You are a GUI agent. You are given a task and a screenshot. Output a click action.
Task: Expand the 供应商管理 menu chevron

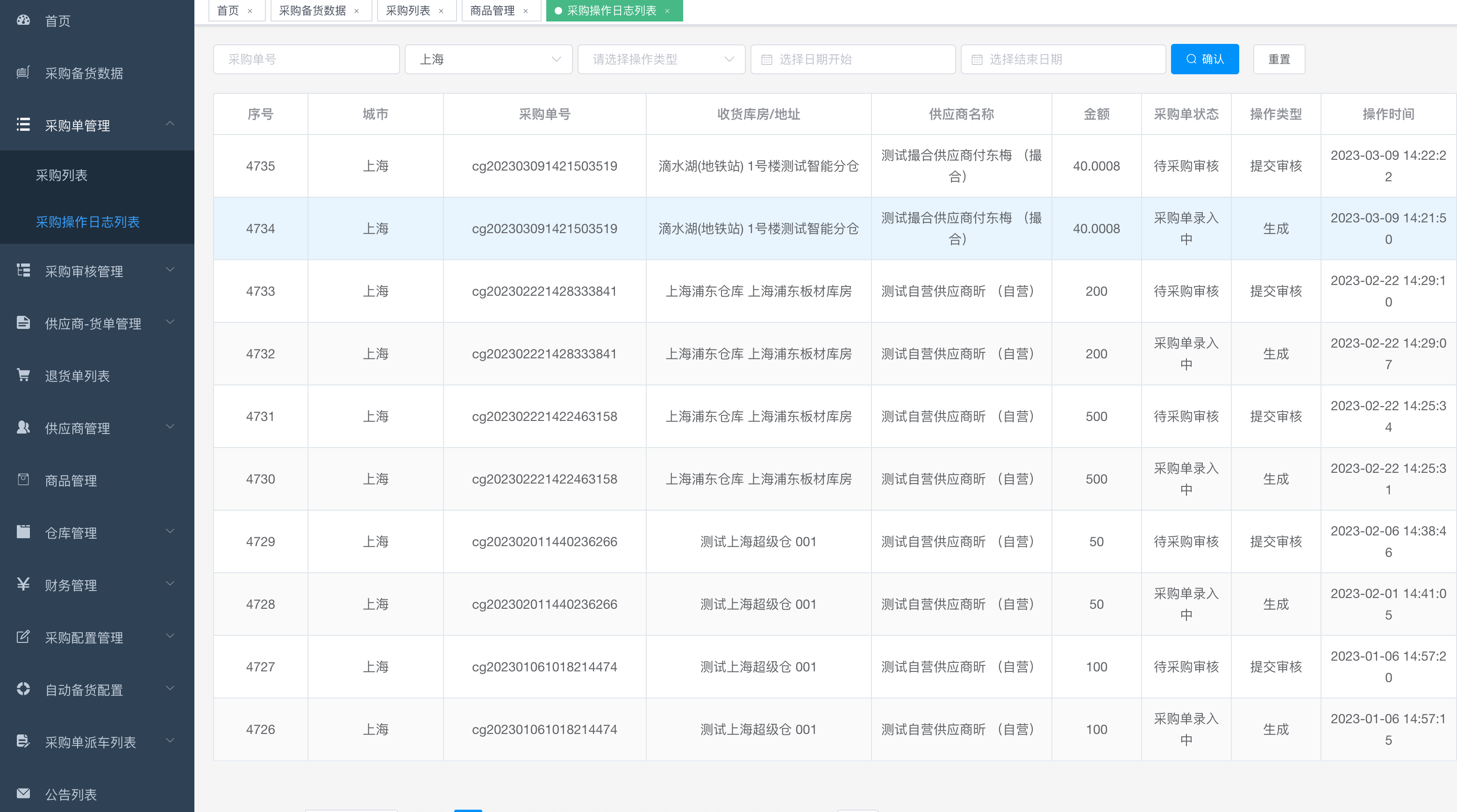(x=170, y=427)
